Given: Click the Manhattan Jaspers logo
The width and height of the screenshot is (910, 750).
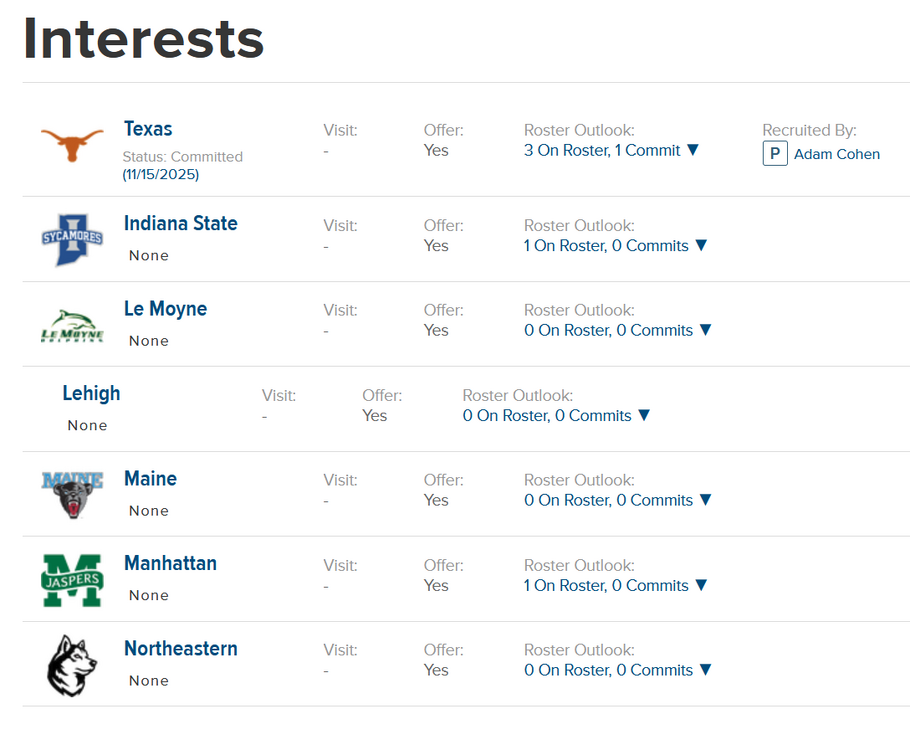Looking at the screenshot, I should (x=72, y=580).
